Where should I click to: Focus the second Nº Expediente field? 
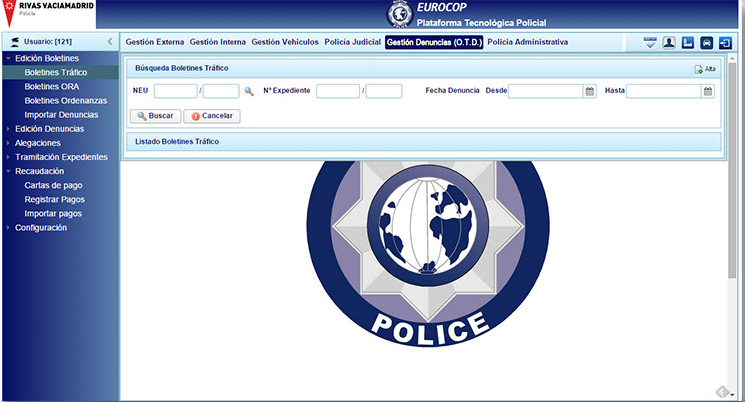point(384,91)
